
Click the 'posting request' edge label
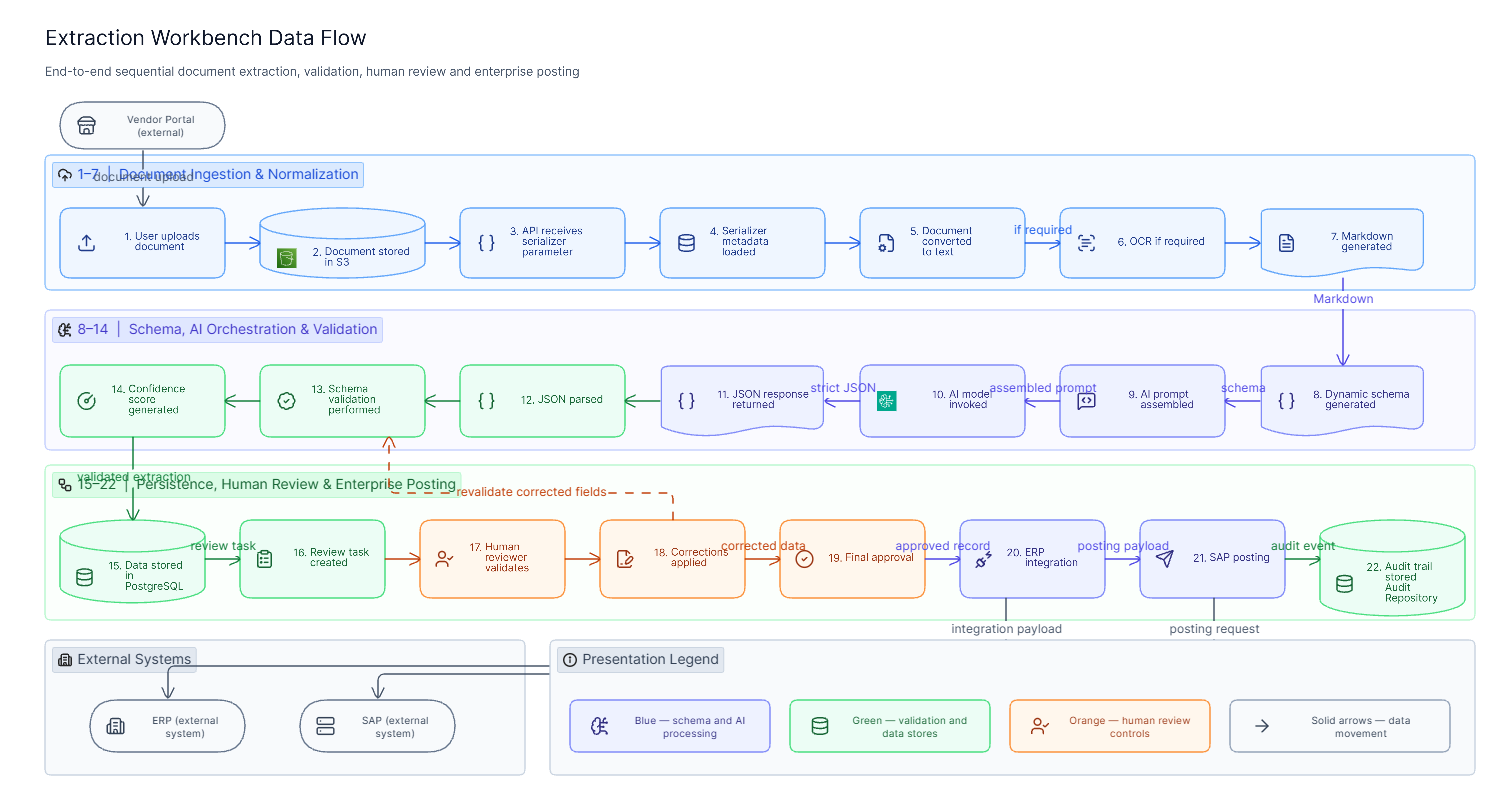[x=1214, y=629]
